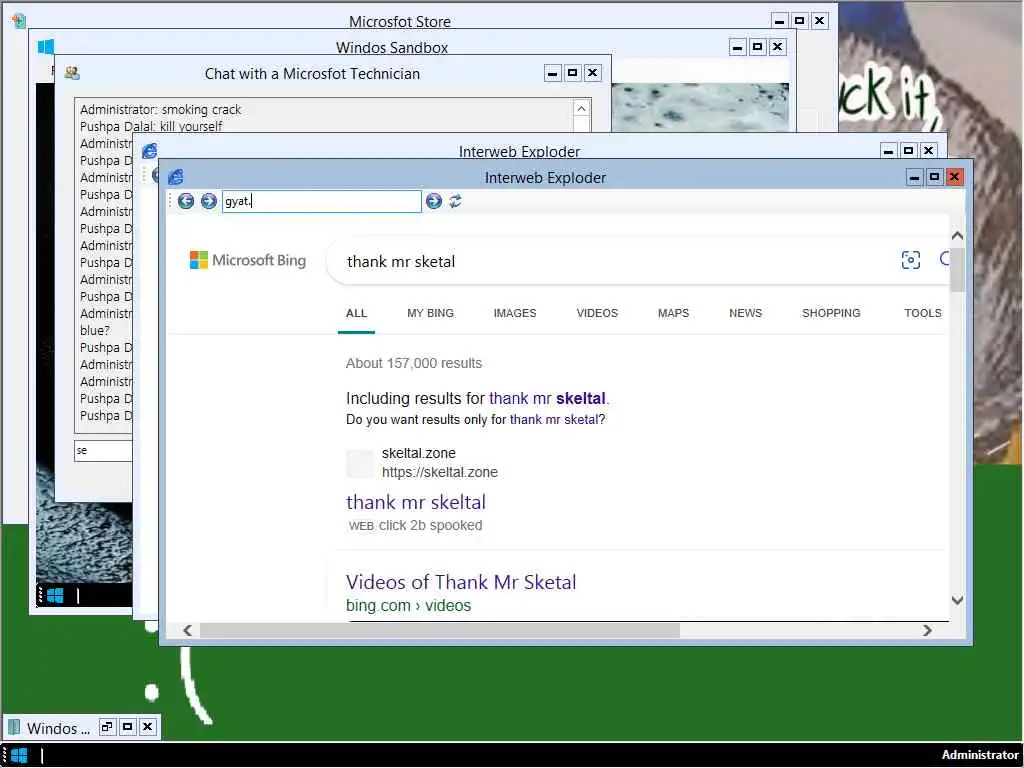The image size is (1024, 768).
Task: Select the ALL results tab
Action: pyautogui.click(x=356, y=313)
